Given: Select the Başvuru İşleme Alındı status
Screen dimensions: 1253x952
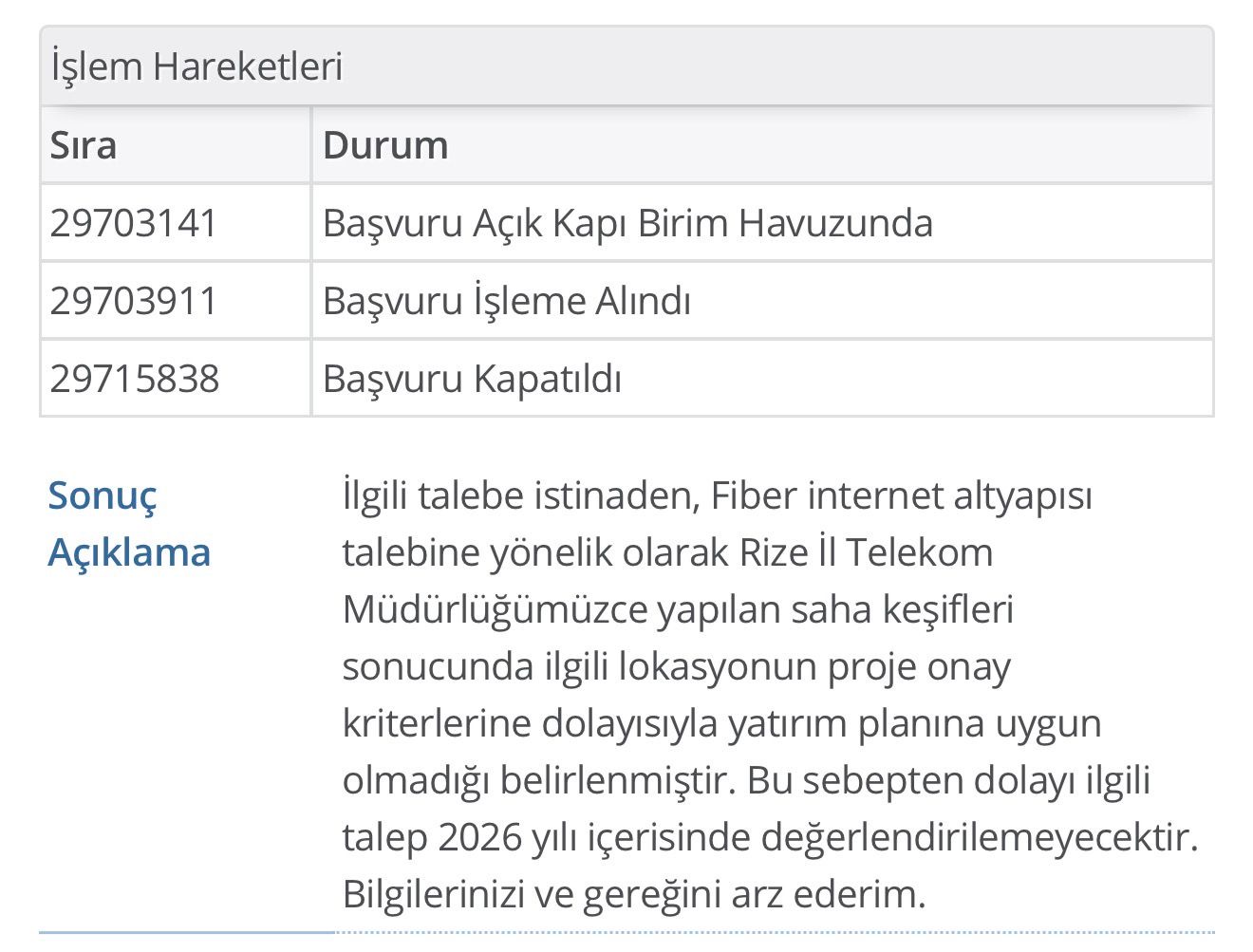Looking at the screenshot, I should coord(507,301).
